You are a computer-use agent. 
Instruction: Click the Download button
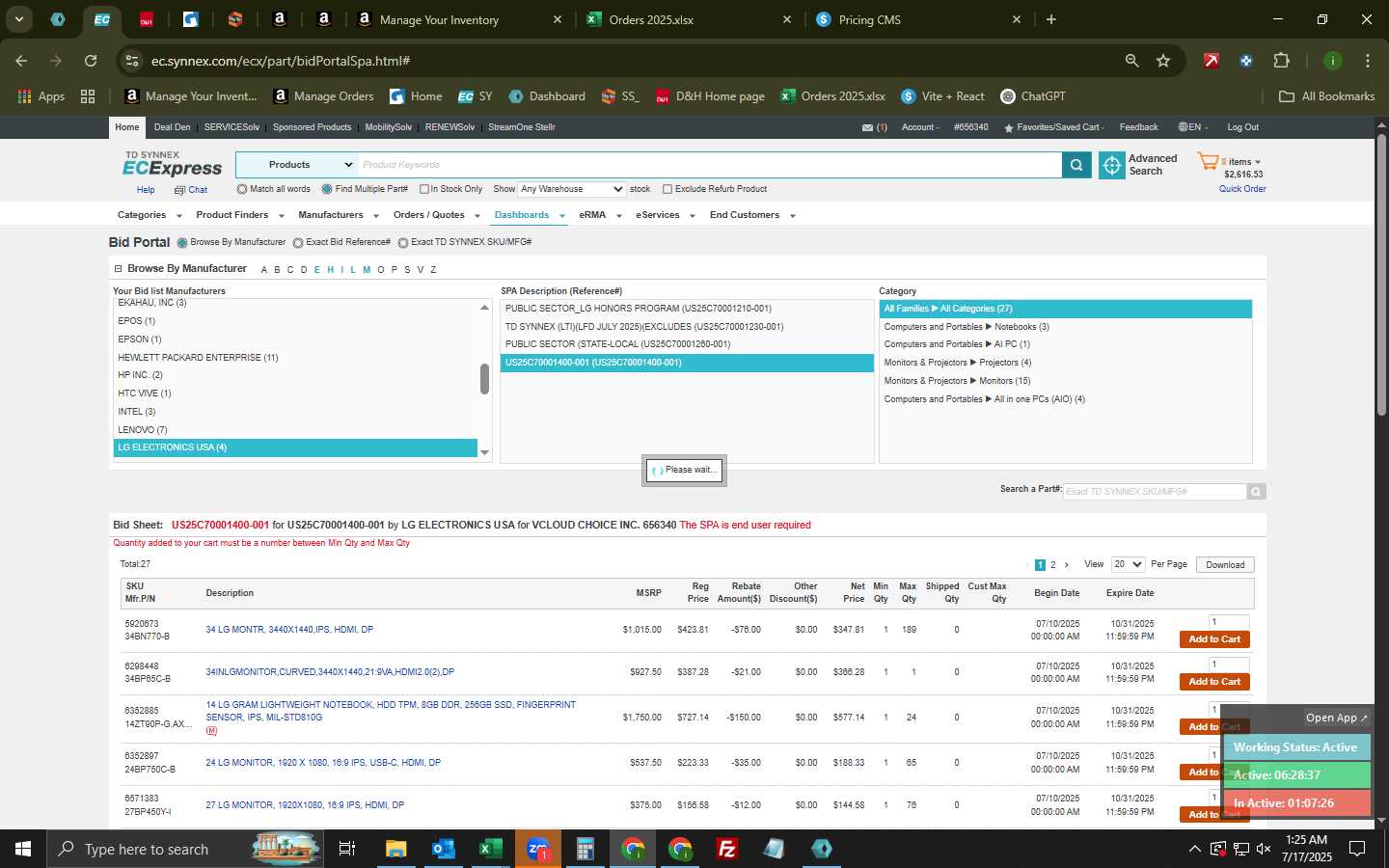[x=1225, y=565]
